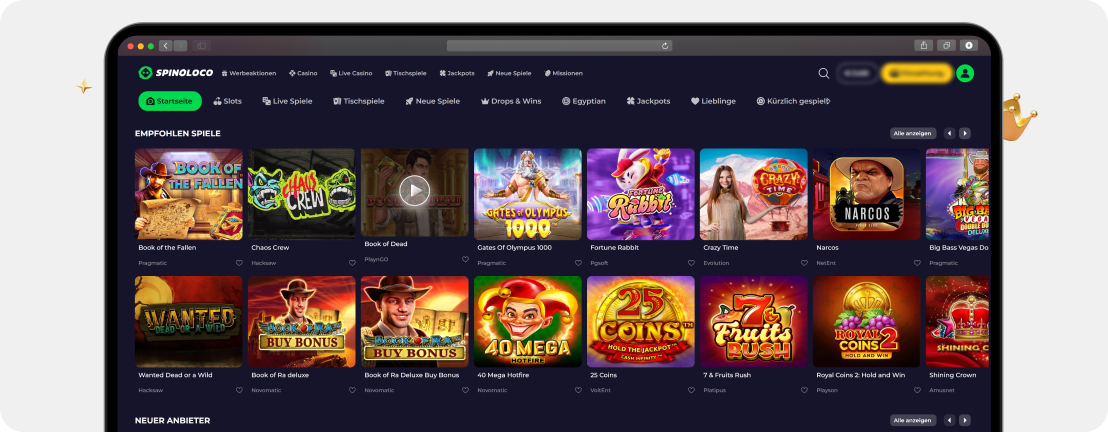Open Werbeaktionen in top navigation
The image size is (1108, 432).
coord(251,73)
